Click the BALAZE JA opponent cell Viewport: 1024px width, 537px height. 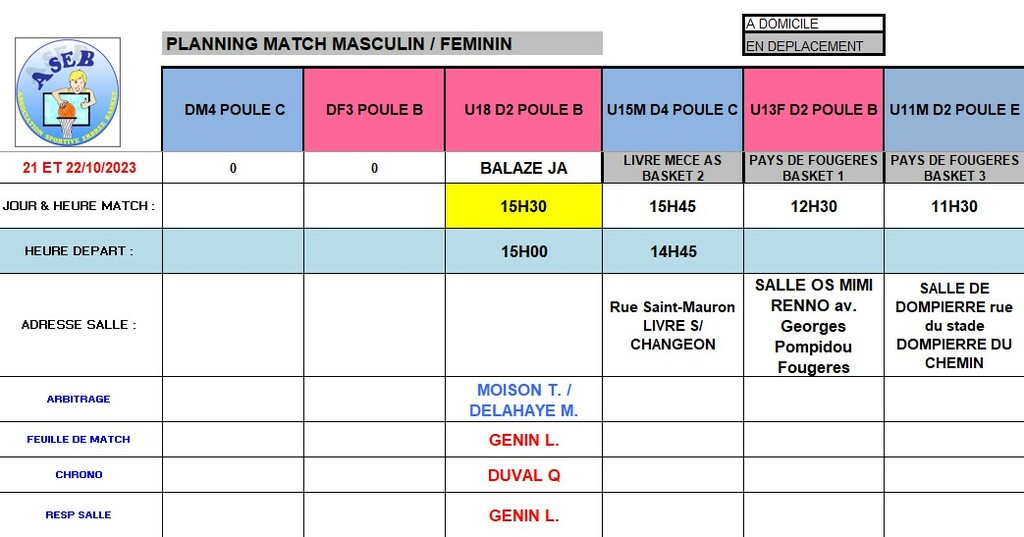click(523, 168)
